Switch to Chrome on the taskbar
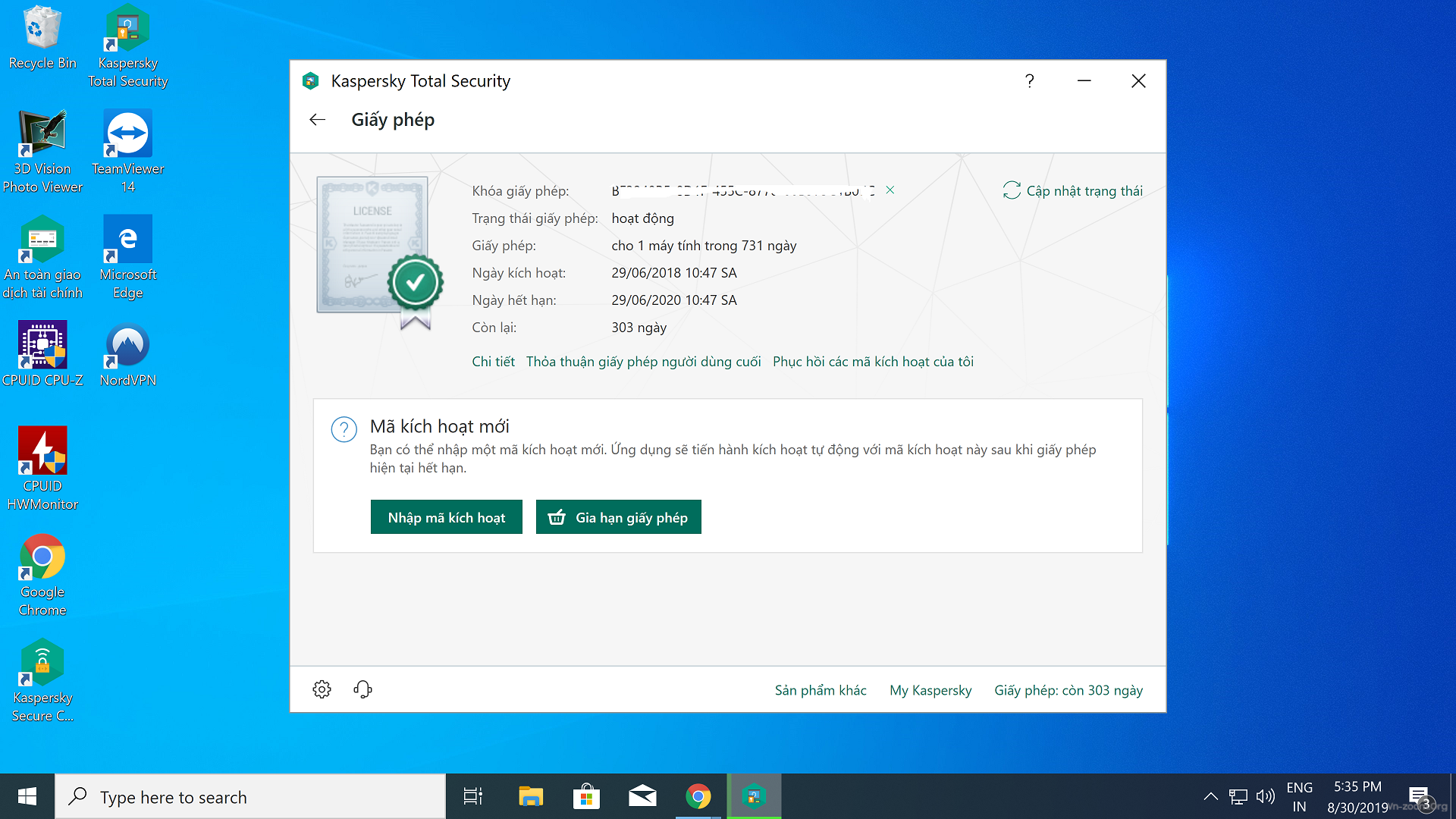Viewport: 1456px width, 819px height. (x=698, y=796)
